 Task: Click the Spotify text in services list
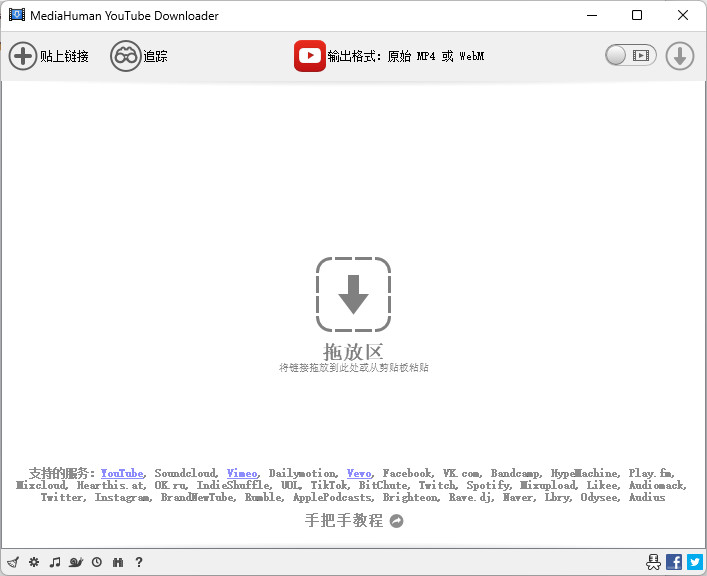pos(488,485)
